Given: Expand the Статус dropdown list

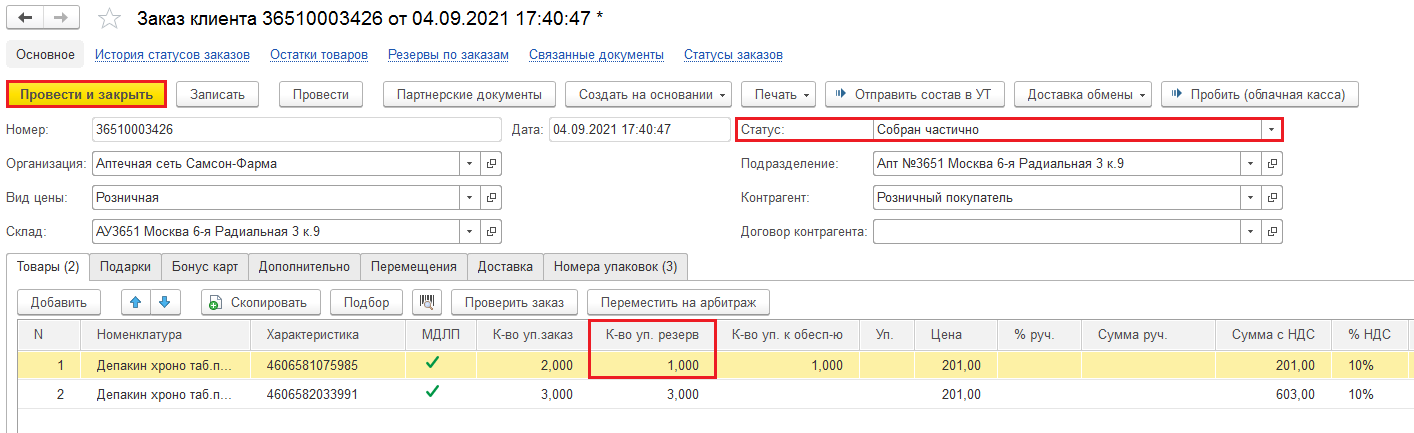Looking at the screenshot, I should point(1270,129).
